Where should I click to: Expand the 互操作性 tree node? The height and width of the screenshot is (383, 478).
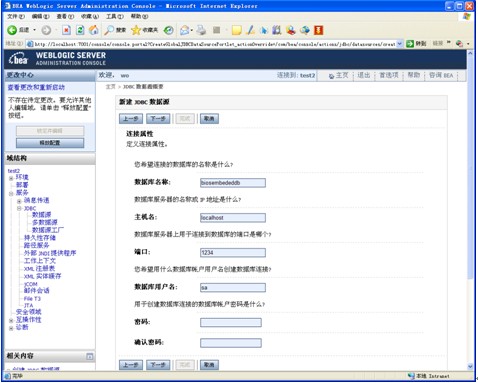coord(11,320)
